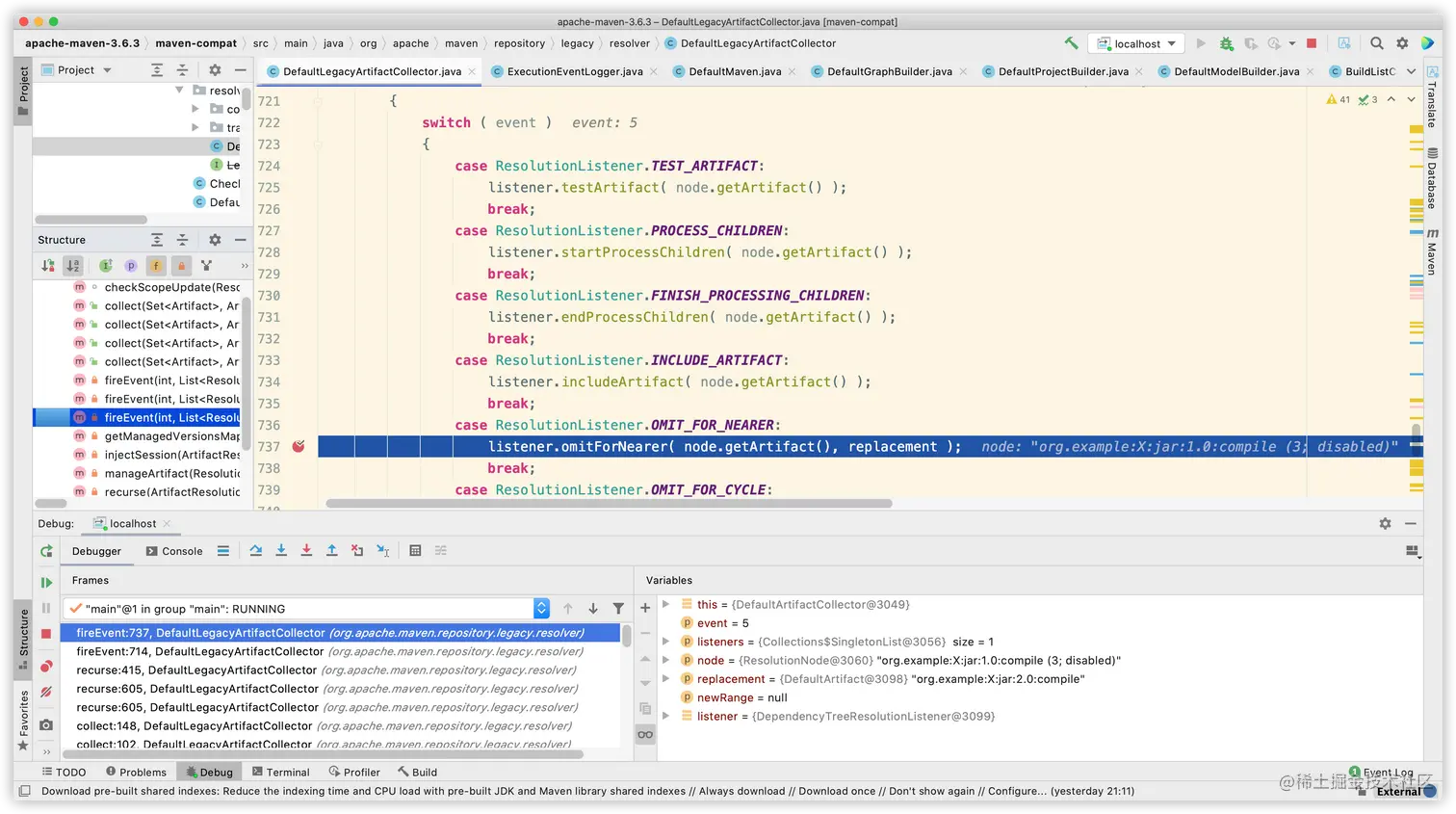This screenshot has width=1456, height=814.
Task: Go to next highlighted error arrow
Action: (x=1411, y=99)
